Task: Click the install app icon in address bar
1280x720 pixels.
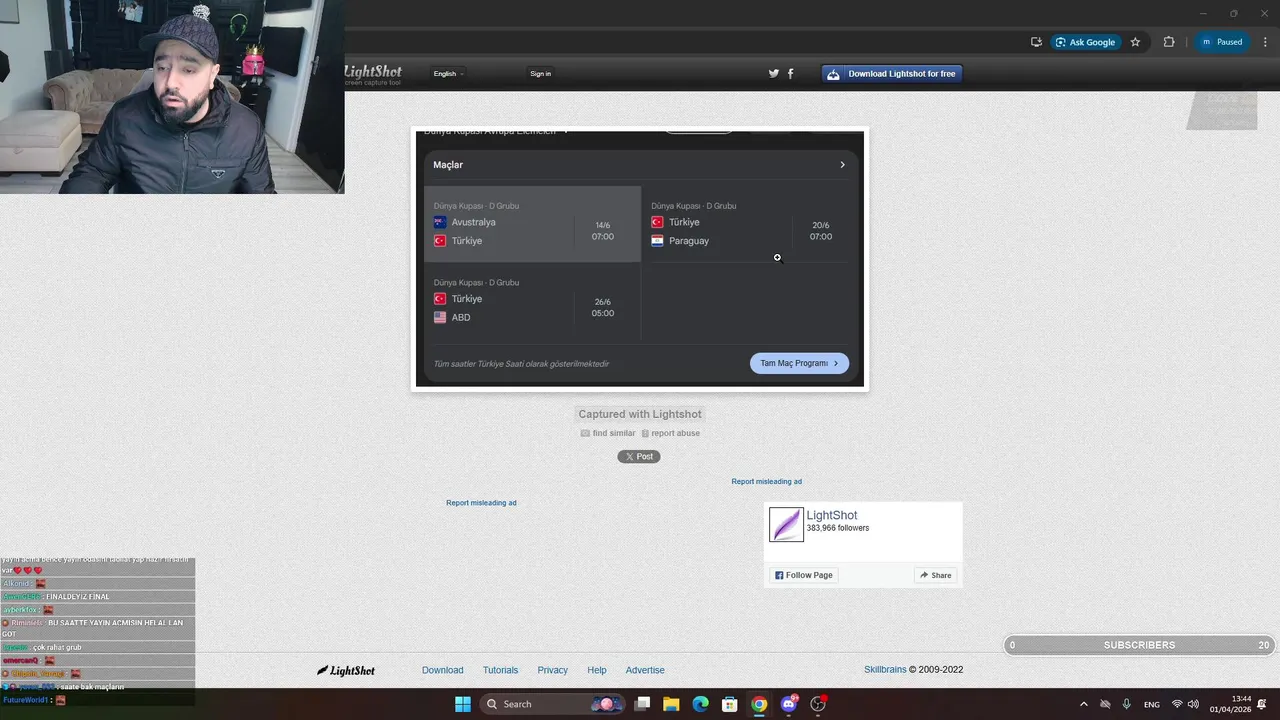Action: click(1036, 42)
